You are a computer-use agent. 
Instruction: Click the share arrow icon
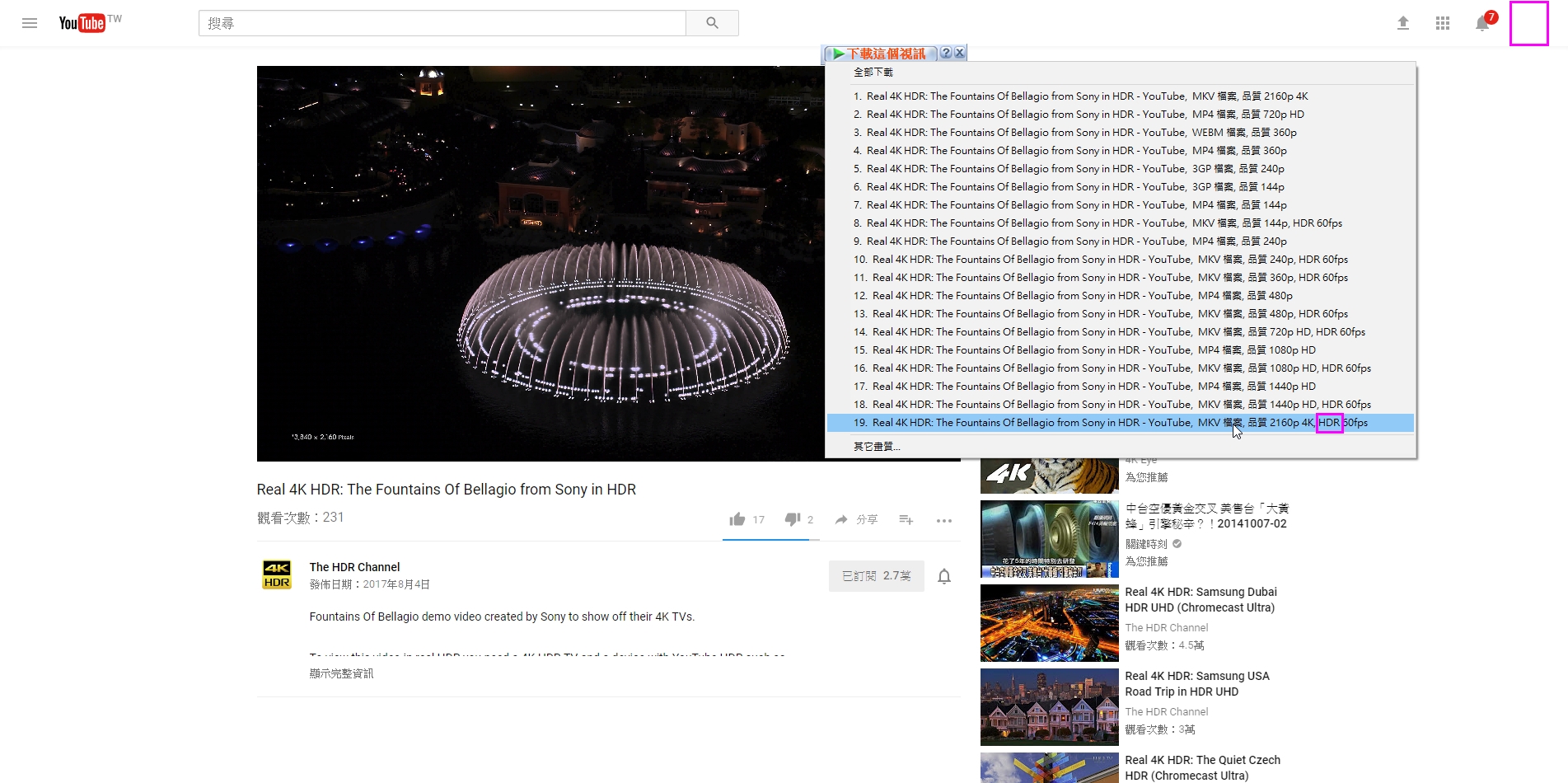tap(841, 519)
